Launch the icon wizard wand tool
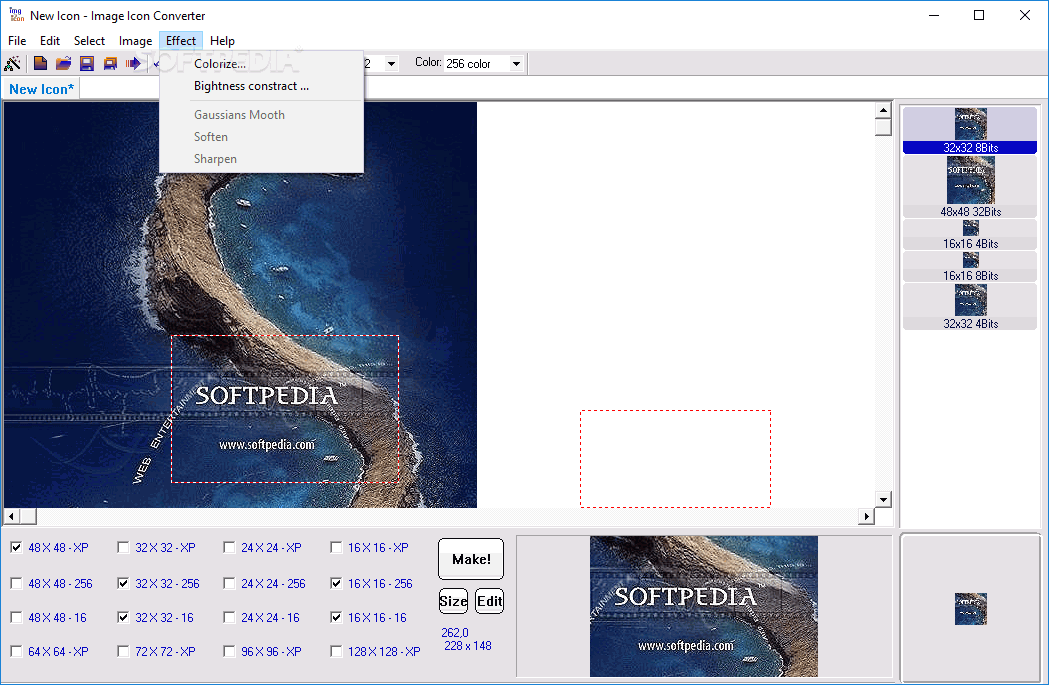1049x685 pixels. coord(13,64)
